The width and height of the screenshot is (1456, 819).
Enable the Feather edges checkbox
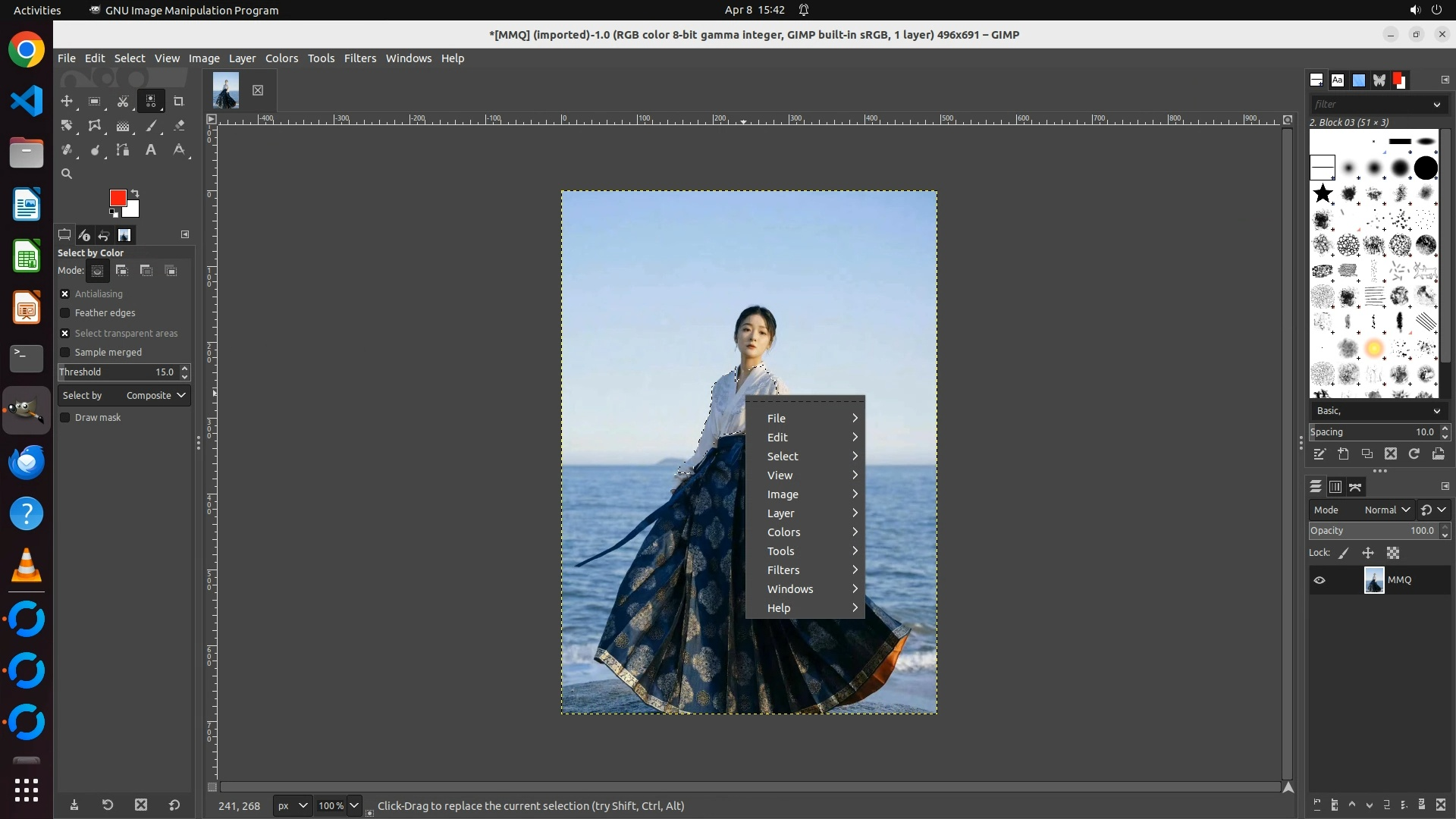pyautogui.click(x=65, y=312)
